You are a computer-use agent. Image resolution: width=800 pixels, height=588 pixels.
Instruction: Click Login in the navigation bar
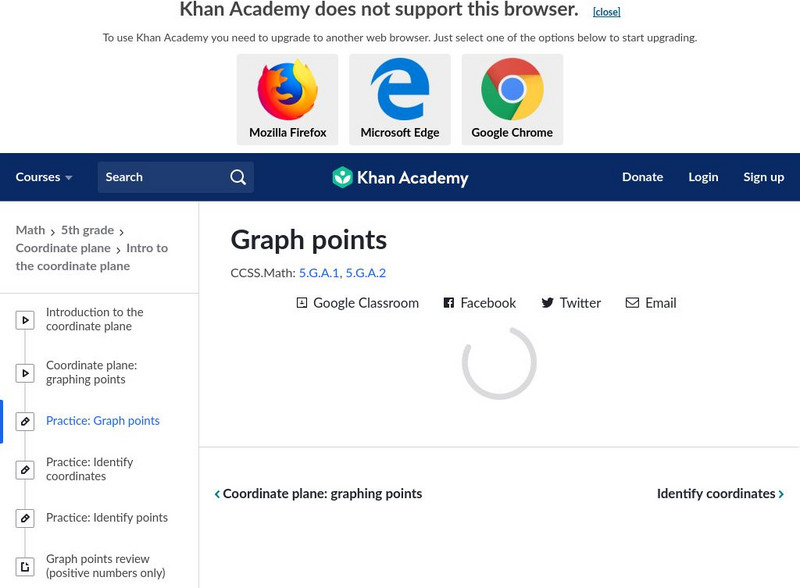click(x=703, y=177)
